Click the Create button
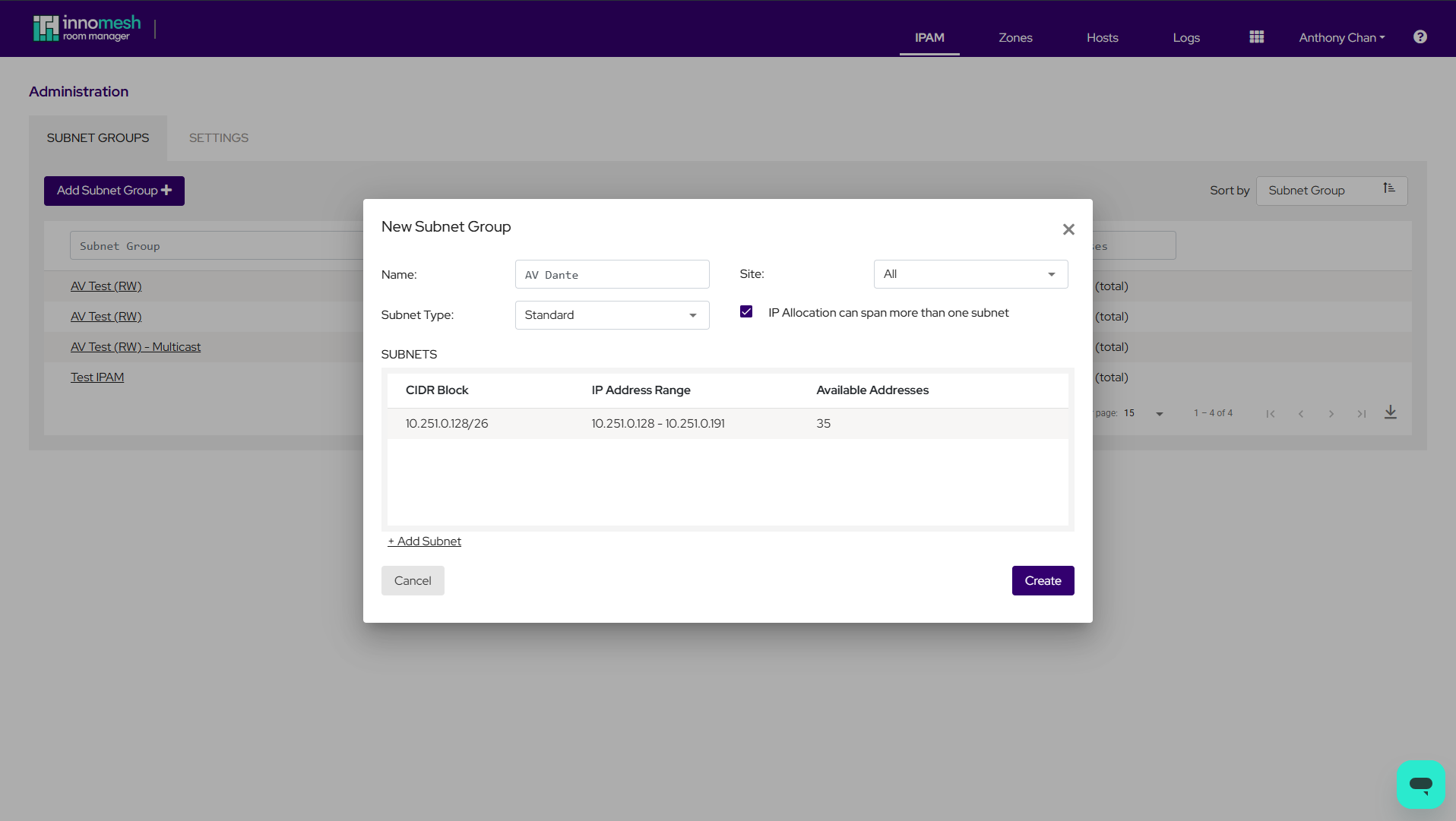The width and height of the screenshot is (1456, 821). tap(1043, 579)
